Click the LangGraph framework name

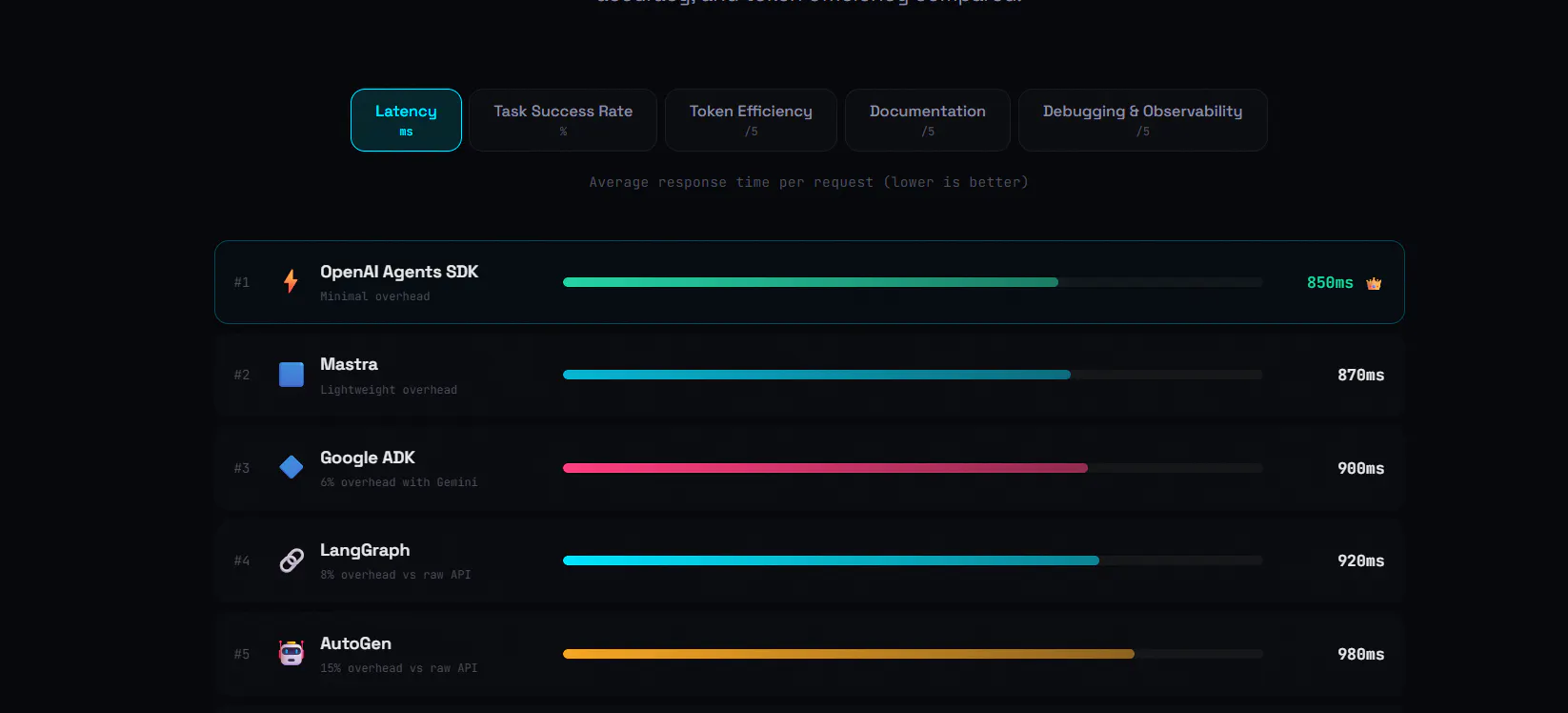365,550
